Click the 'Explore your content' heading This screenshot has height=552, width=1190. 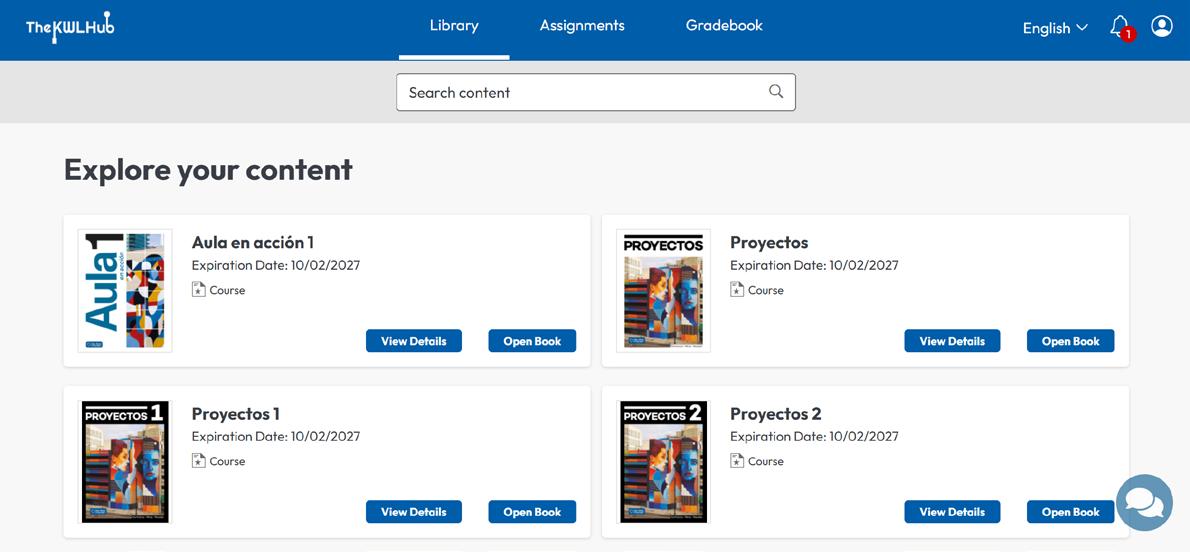[209, 169]
